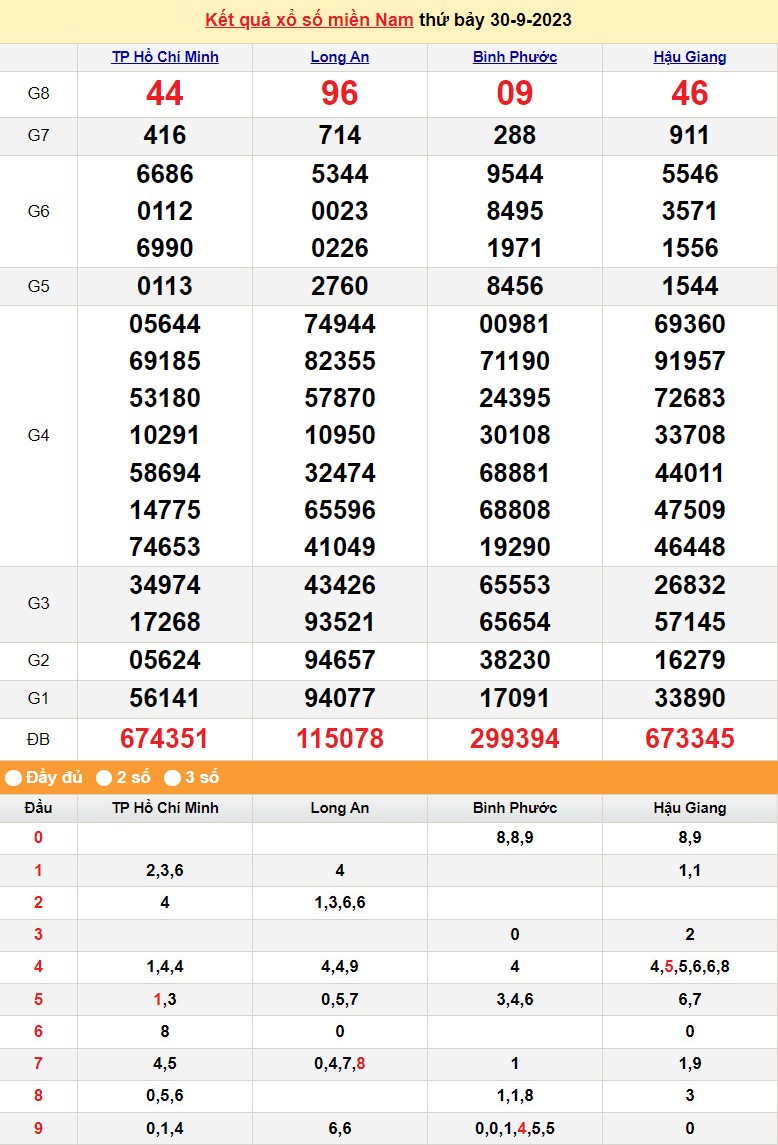Click the G8 row label
This screenshot has width=778, height=1145.
tap(38, 94)
